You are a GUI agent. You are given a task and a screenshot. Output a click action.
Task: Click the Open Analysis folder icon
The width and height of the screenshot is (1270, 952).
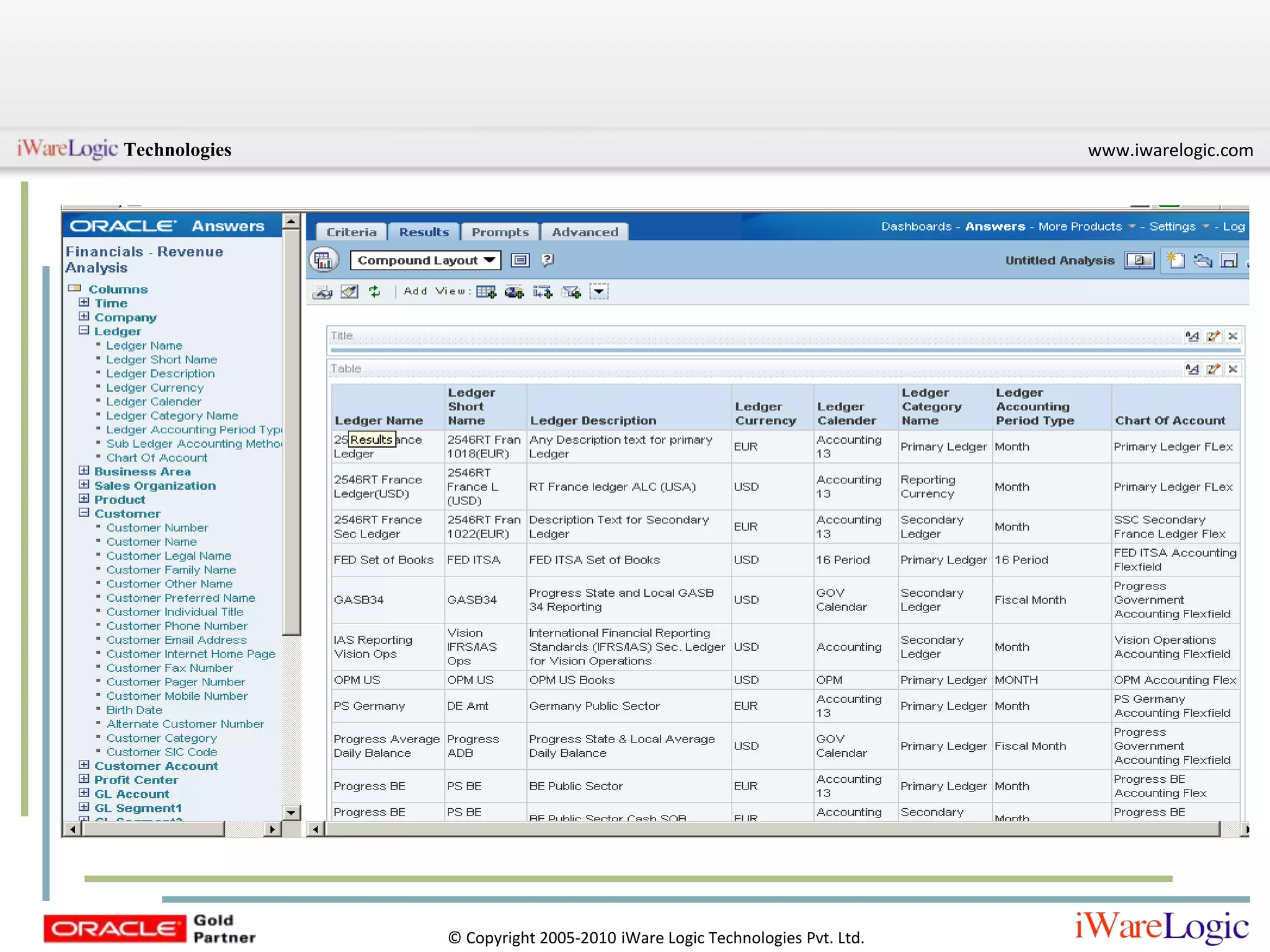pyautogui.click(x=1203, y=260)
